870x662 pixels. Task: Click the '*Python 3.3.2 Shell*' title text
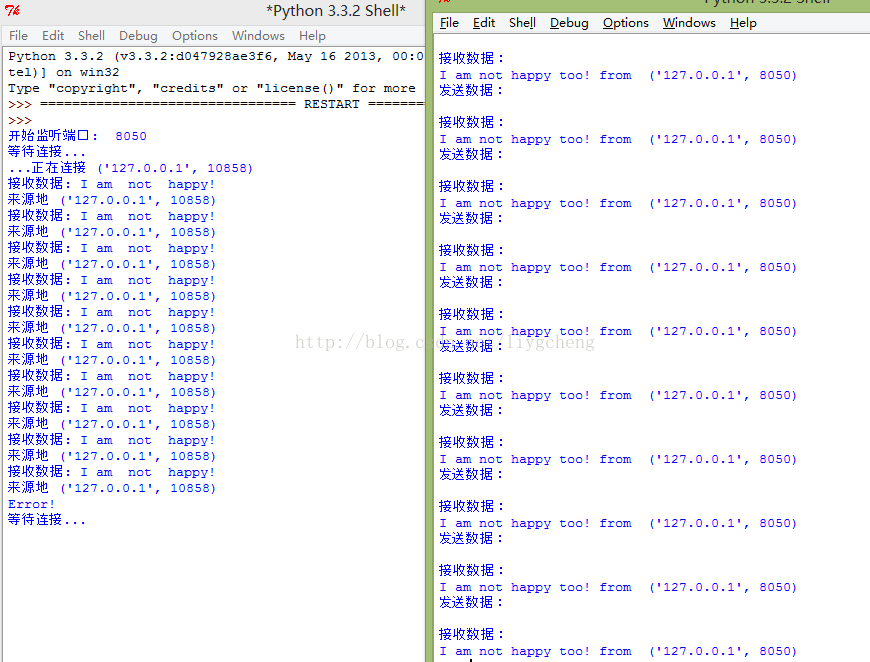(336, 11)
